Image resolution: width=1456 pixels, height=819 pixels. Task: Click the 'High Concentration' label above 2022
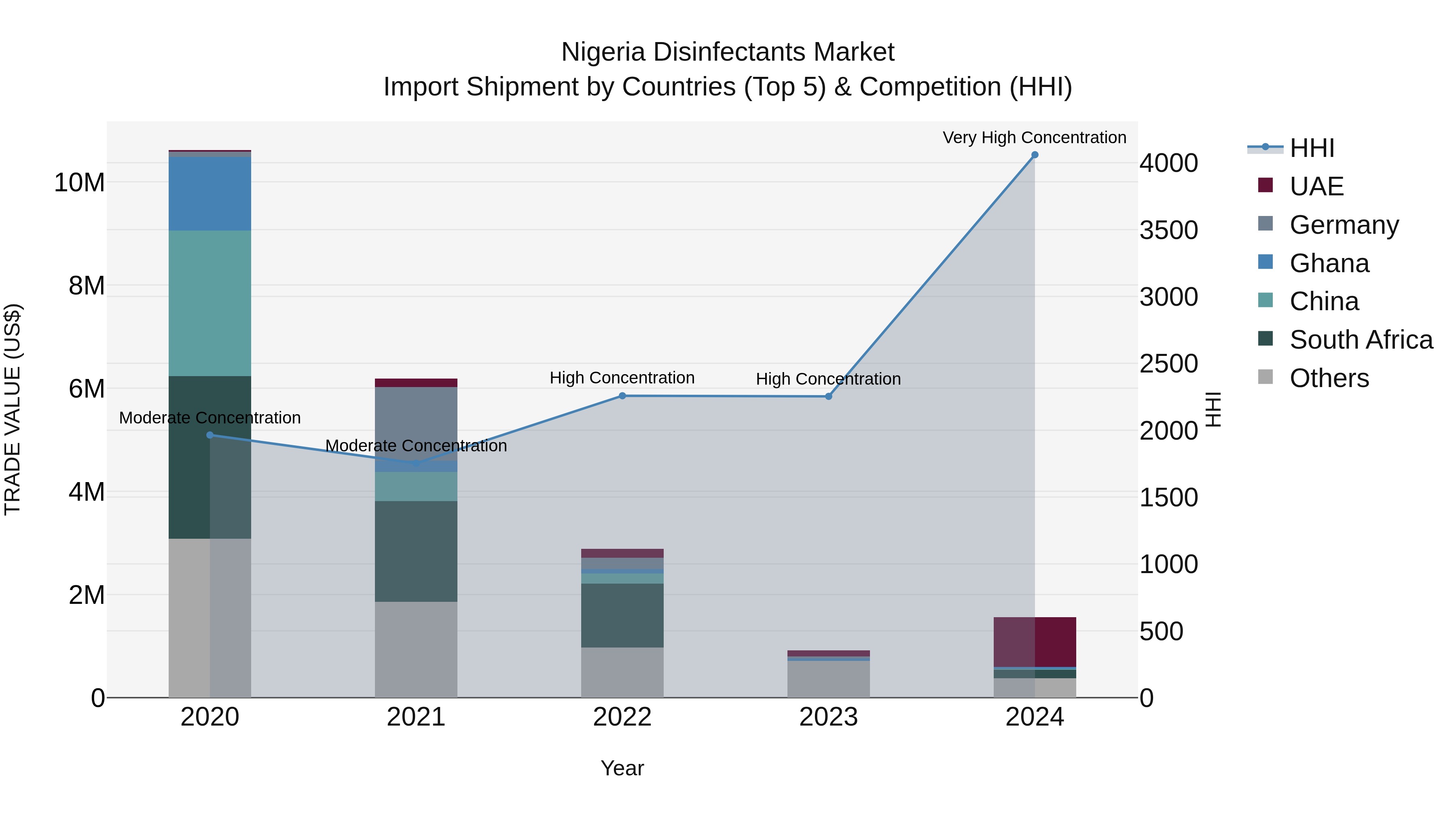[622, 378]
